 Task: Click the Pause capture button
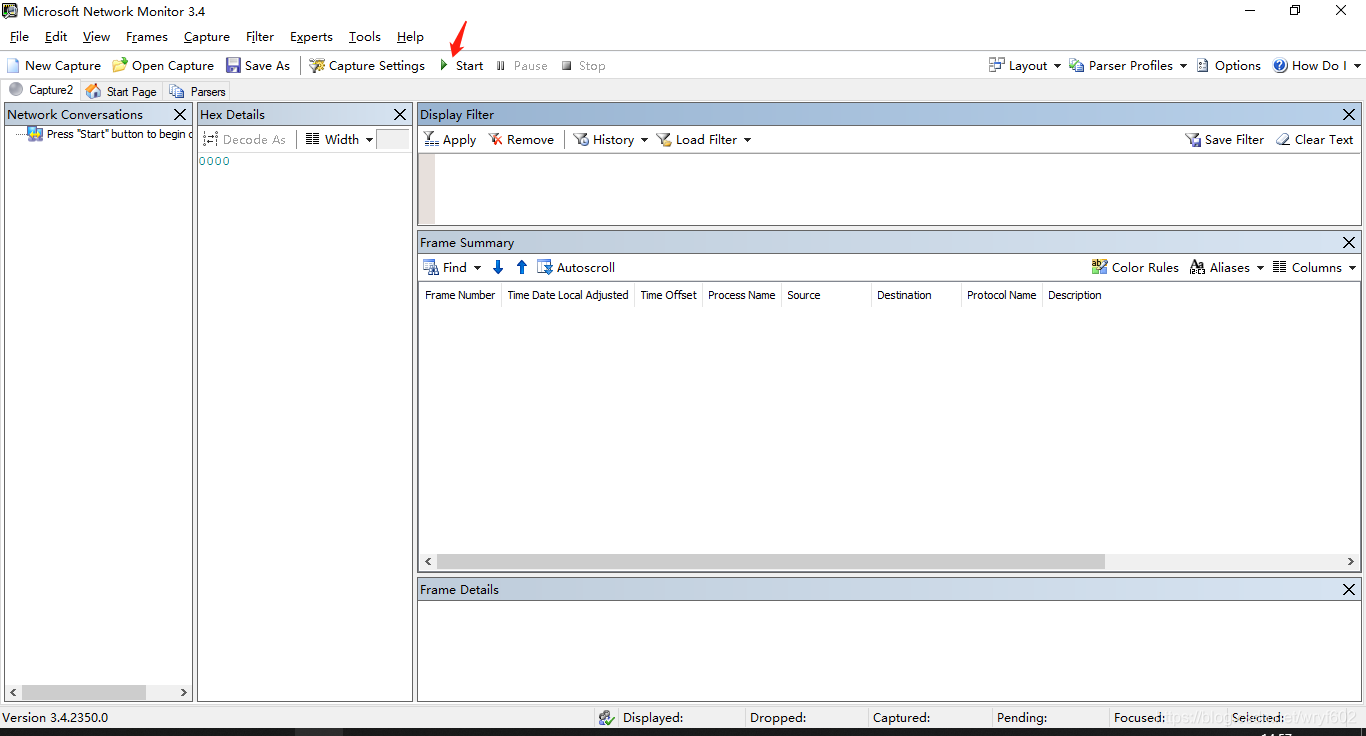coord(522,66)
